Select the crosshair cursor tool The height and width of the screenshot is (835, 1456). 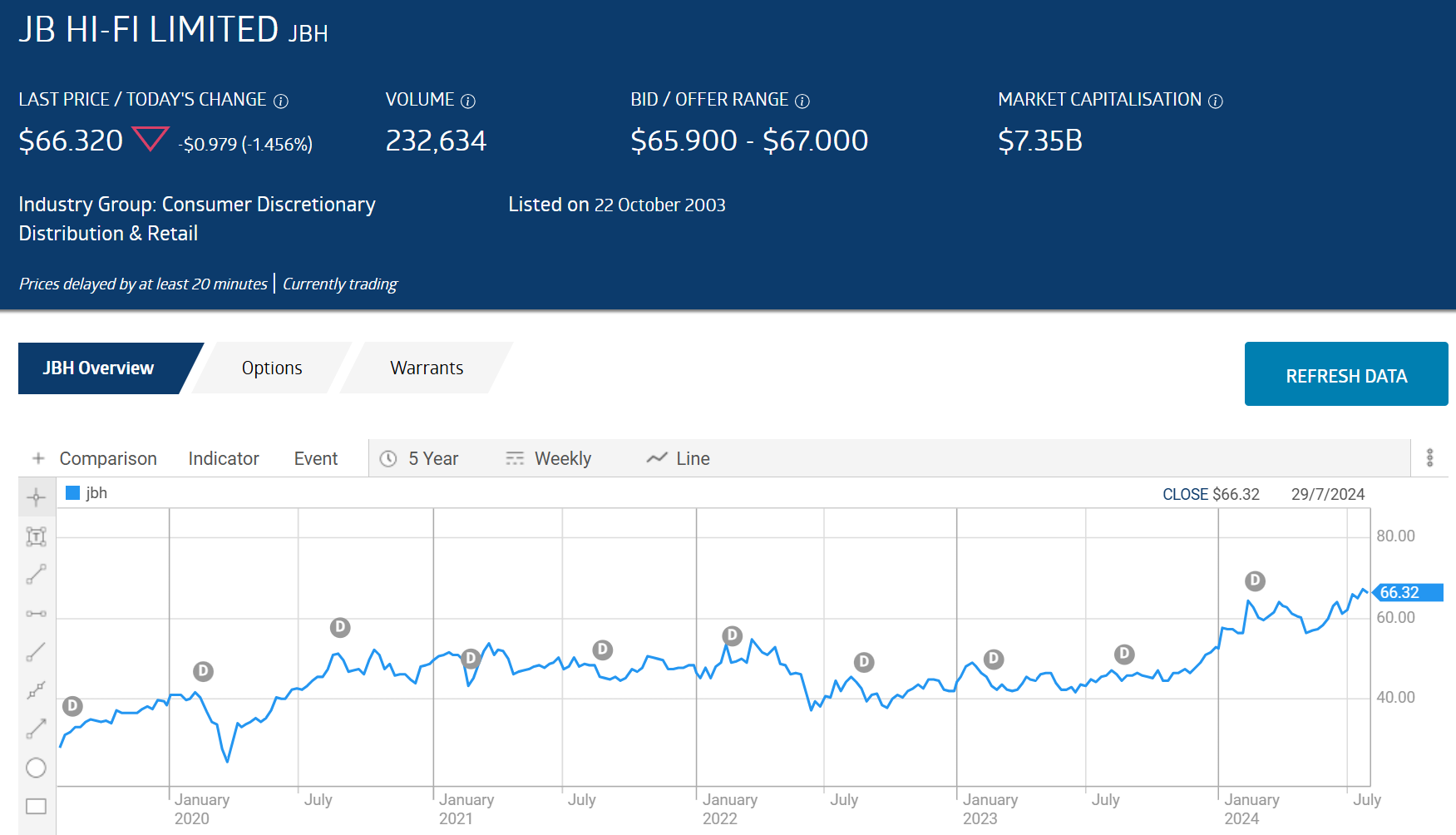(x=36, y=497)
